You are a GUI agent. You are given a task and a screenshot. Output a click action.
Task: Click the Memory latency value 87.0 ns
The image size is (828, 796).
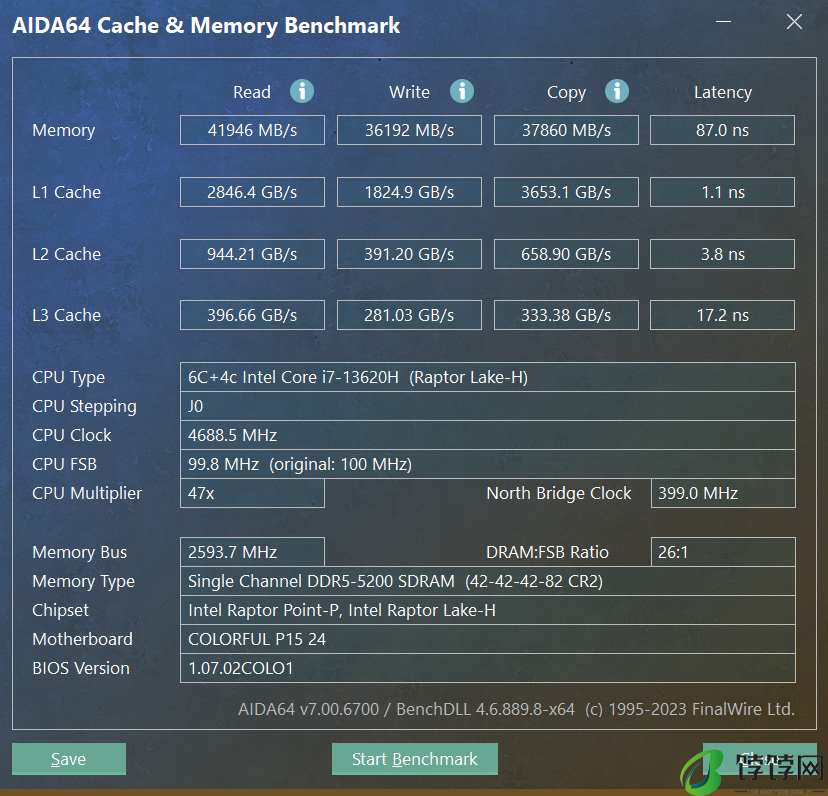(722, 130)
